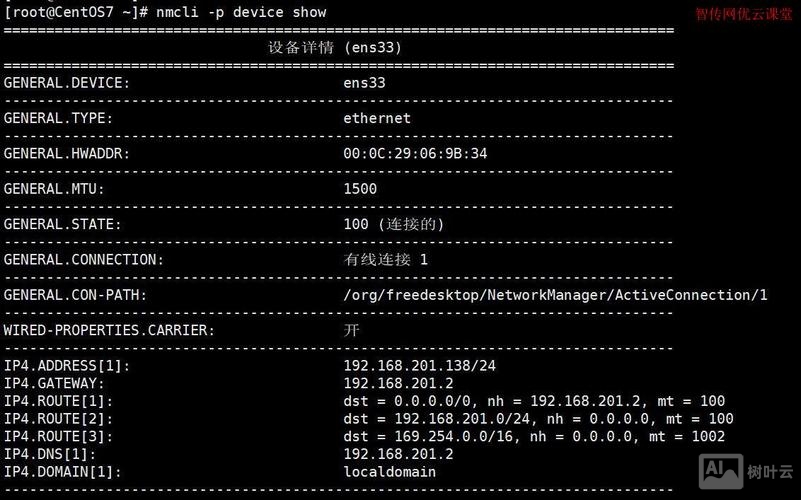Click the 设备详情 (ens33) header
This screenshot has height=500, width=801.
(335, 47)
